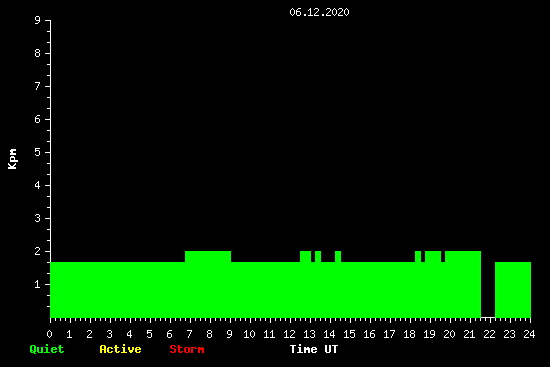Image resolution: width=550 pixels, height=367 pixels.
Task: Click hour 12 on the time axis
Action: point(289,334)
